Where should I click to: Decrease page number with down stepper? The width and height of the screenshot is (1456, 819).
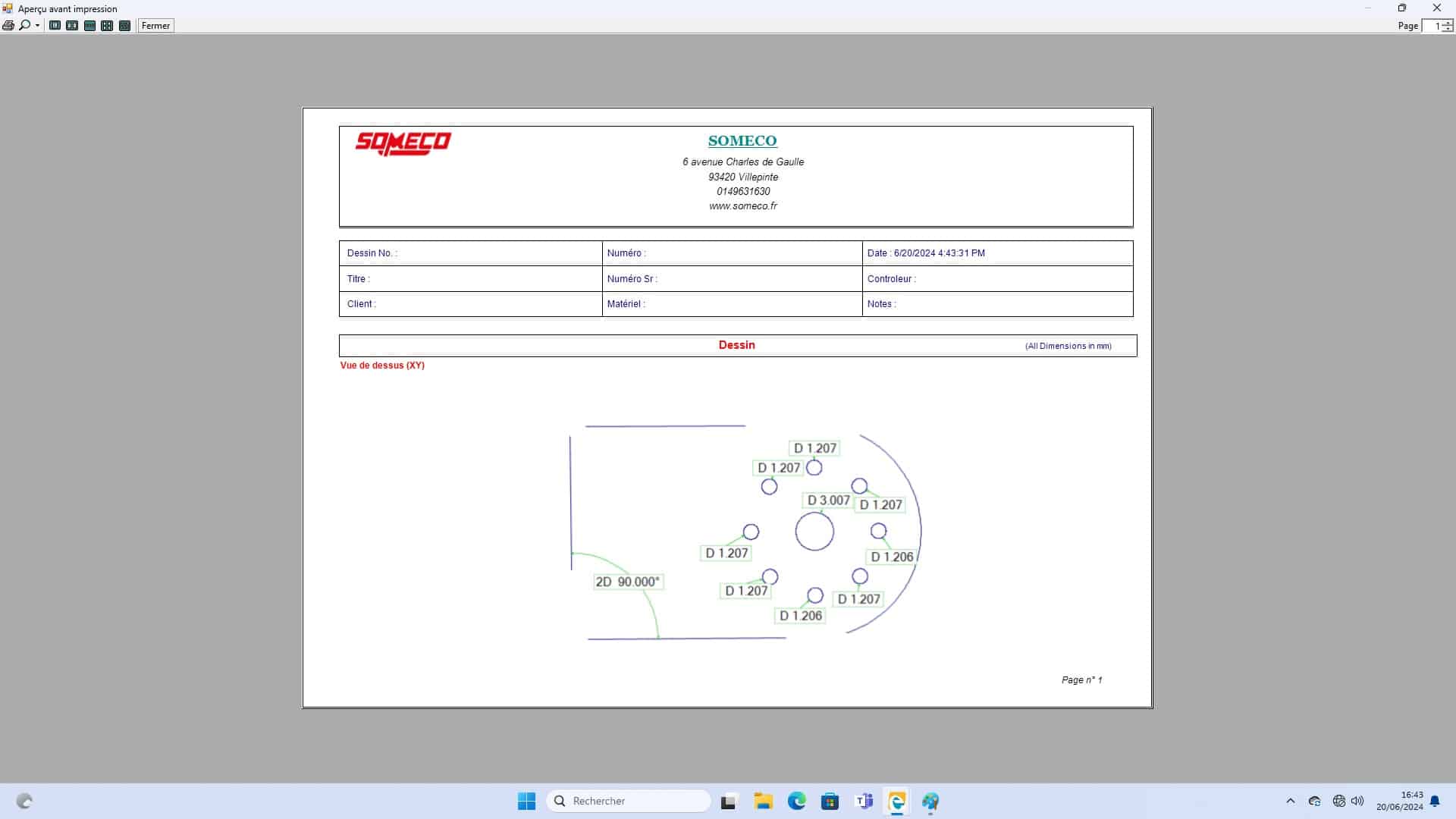[1448, 29]
